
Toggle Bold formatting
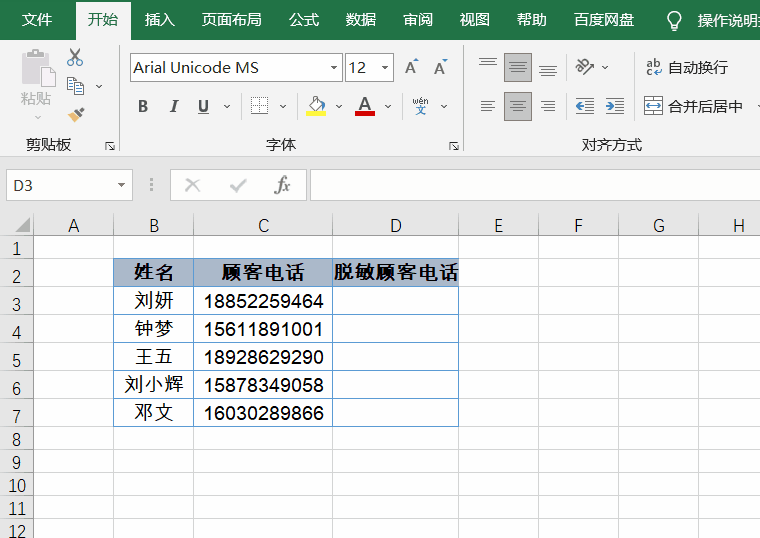pyautogui.click(x=143, y=106)
